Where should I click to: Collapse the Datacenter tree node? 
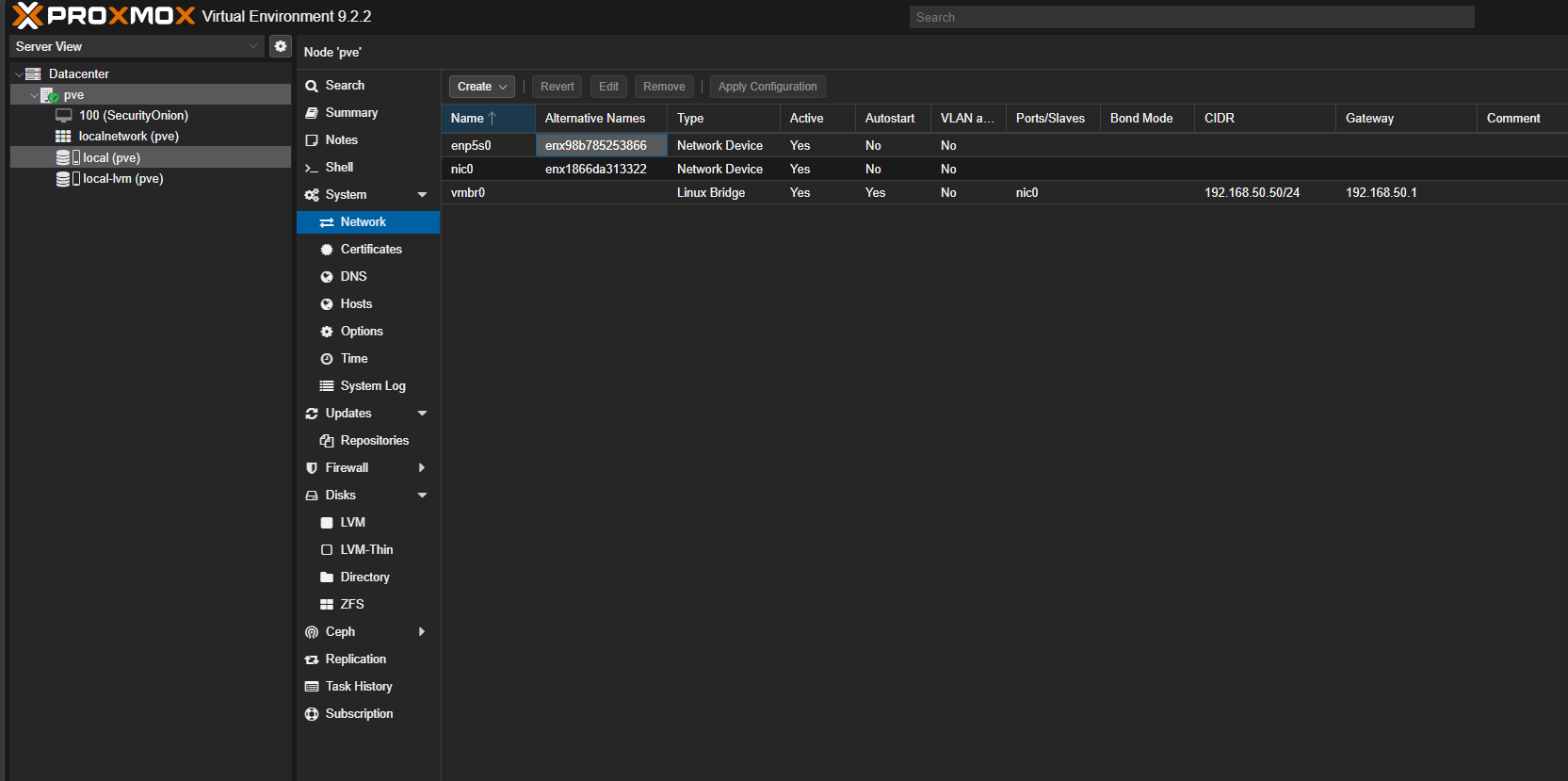tap(19, 74)
